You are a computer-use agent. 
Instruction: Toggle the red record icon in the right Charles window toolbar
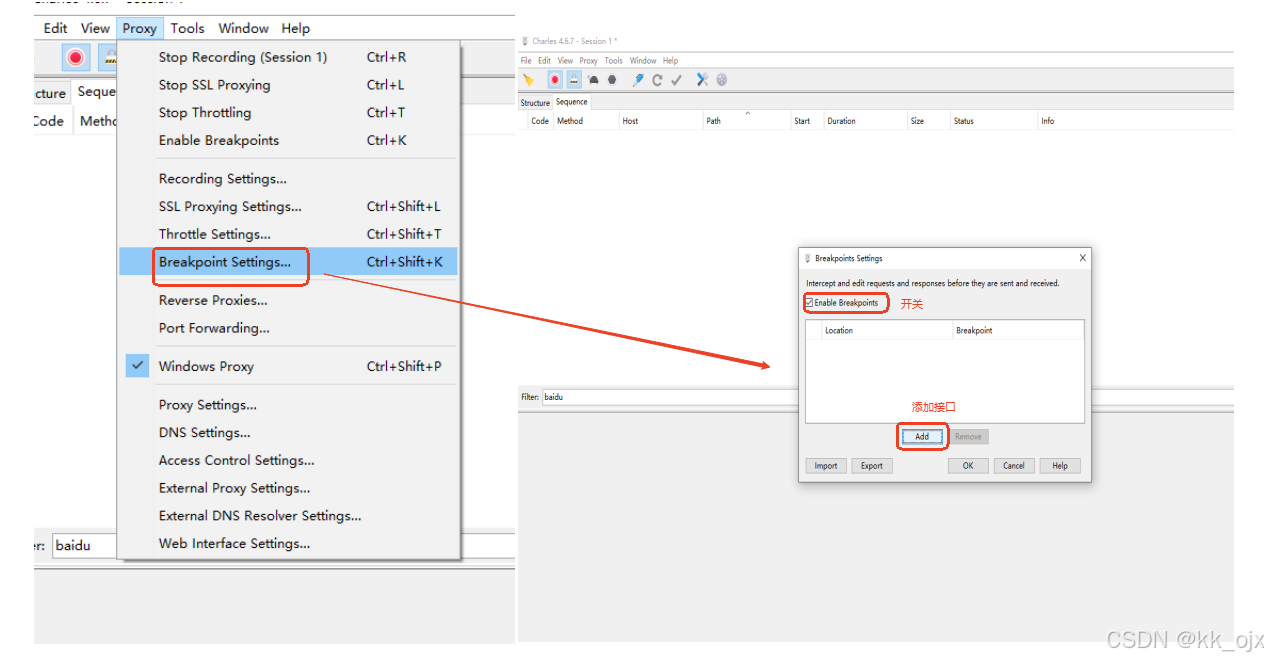tap(555, 80)
